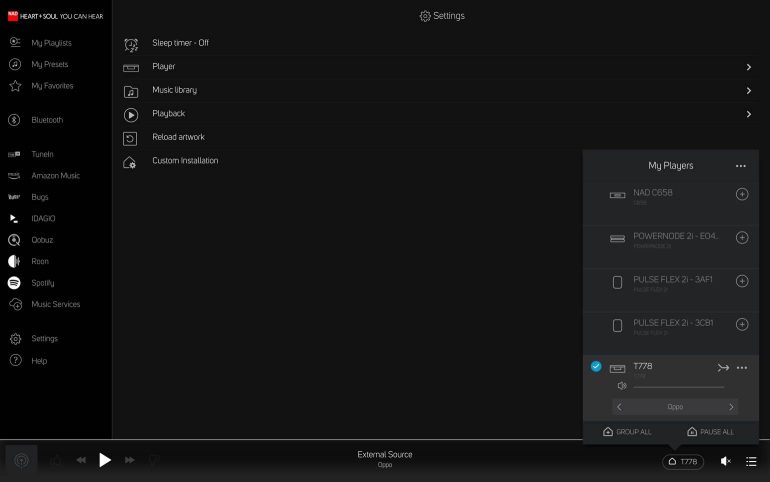The height and width of the screenshot is (482, 770).
Task: Toggle the T778 player checkmark
Action: coord(596,367)
